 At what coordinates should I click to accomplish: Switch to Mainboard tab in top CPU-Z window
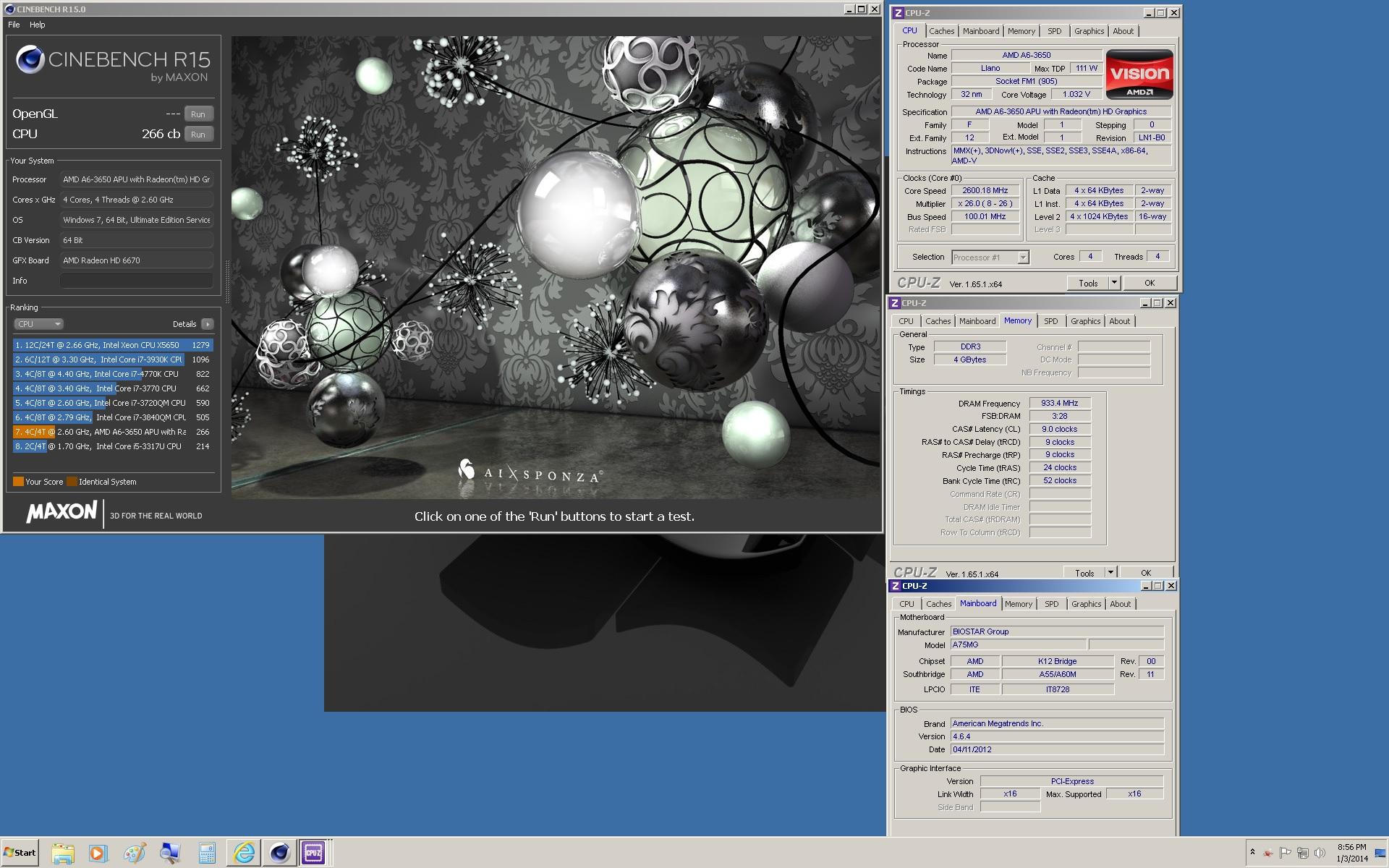(980, 31)
